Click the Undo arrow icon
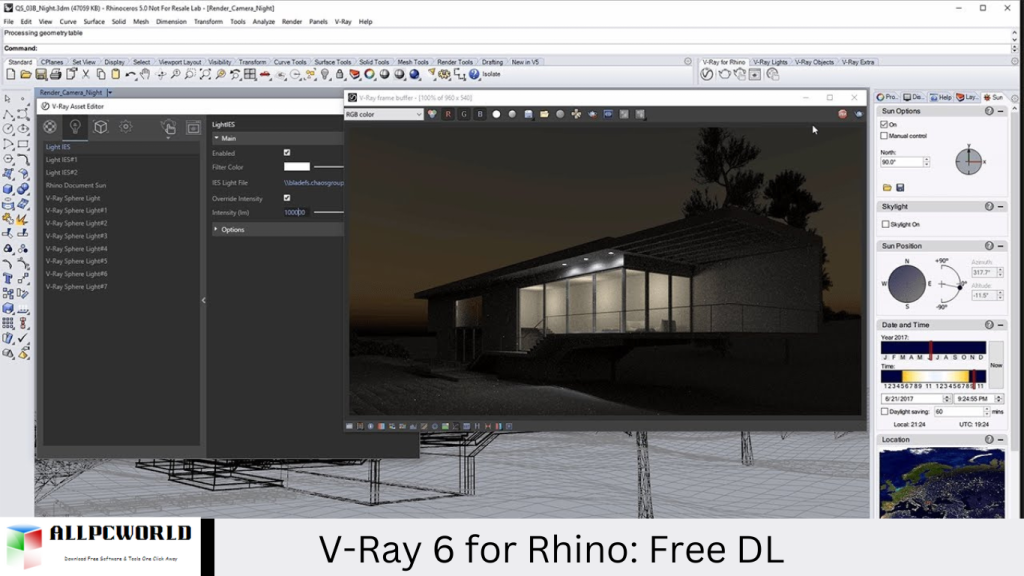Image resolution: width=1024 pixels, height=576 pixels. pyautogui.click(x=131, y=74)
